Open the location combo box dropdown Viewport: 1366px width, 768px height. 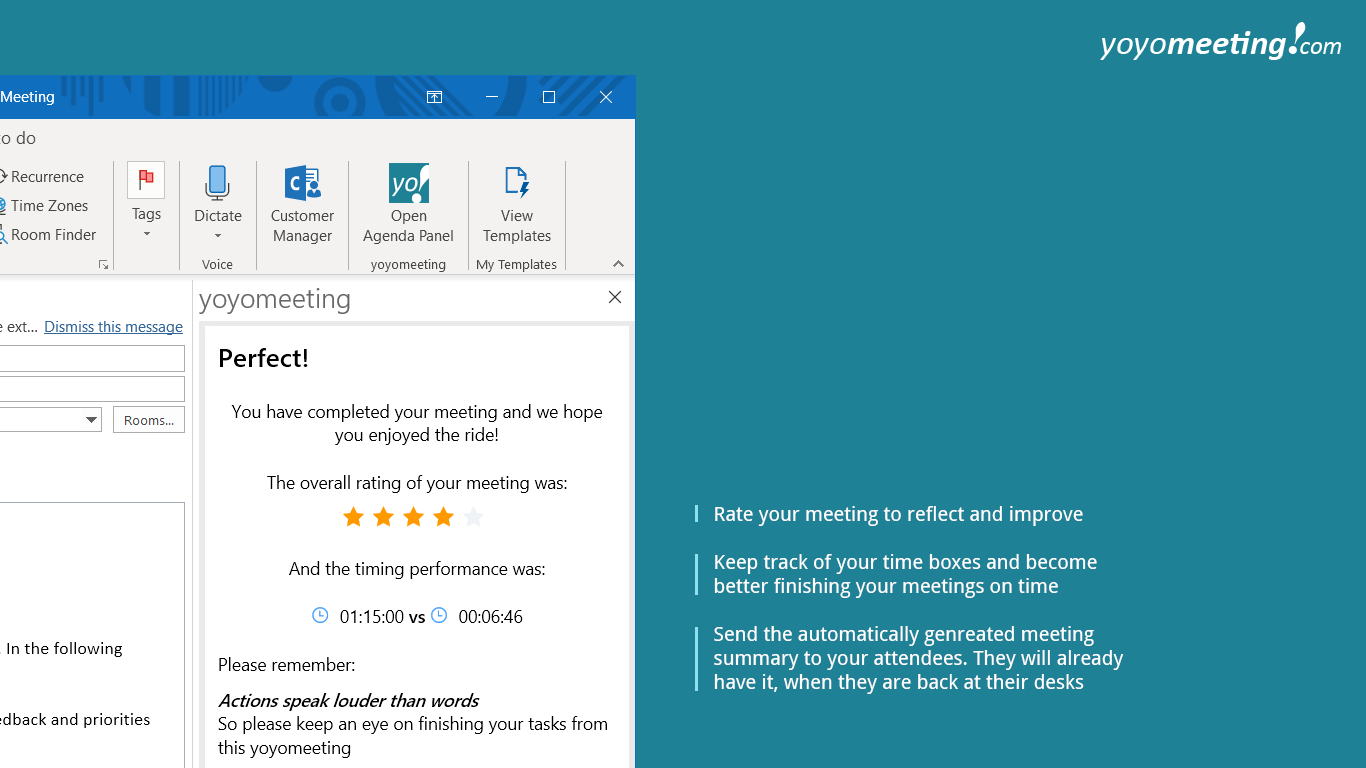(x=91, y=420)
